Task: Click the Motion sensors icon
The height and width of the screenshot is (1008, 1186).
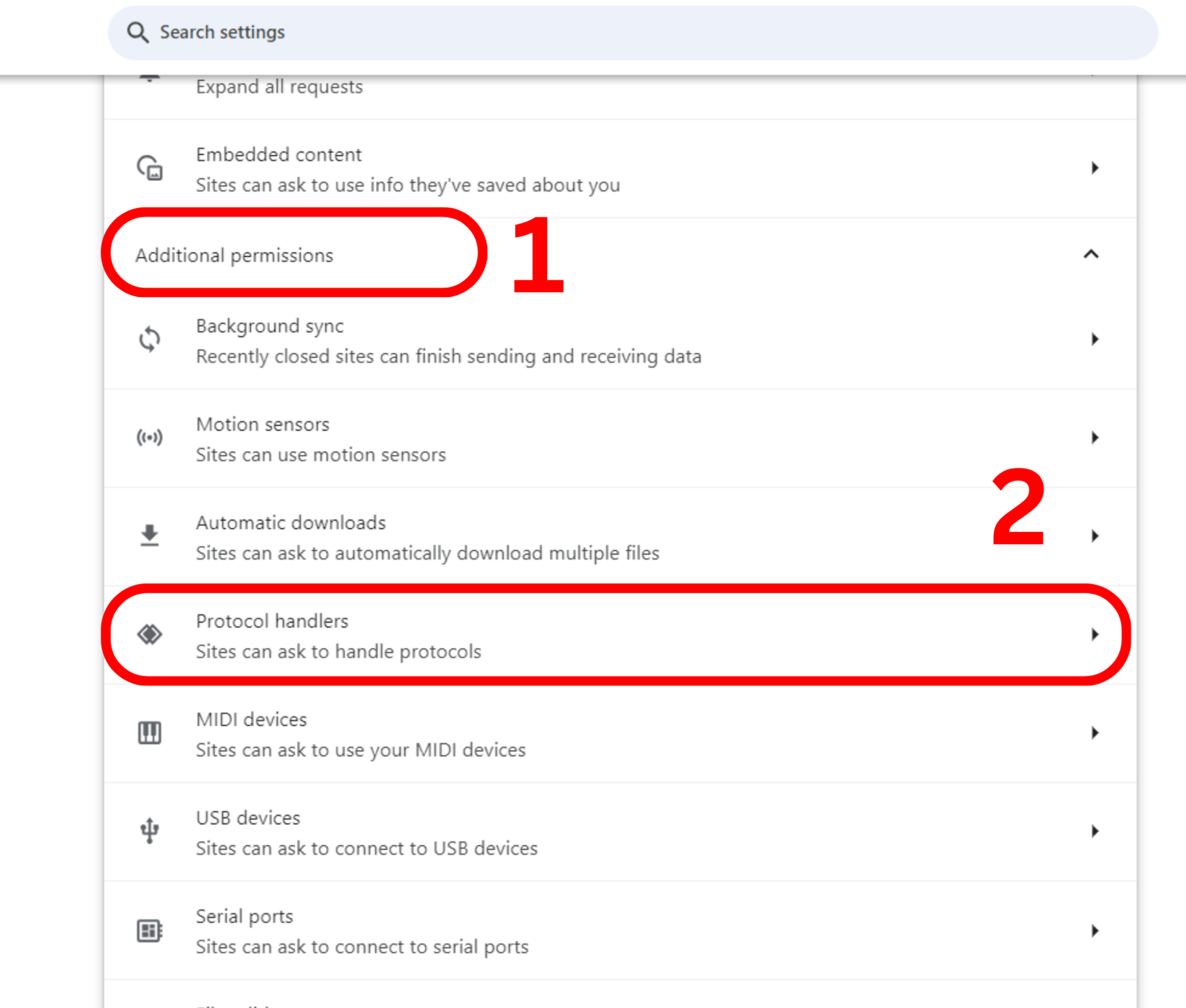Action: pyautogui.click(x=149, y=438)
